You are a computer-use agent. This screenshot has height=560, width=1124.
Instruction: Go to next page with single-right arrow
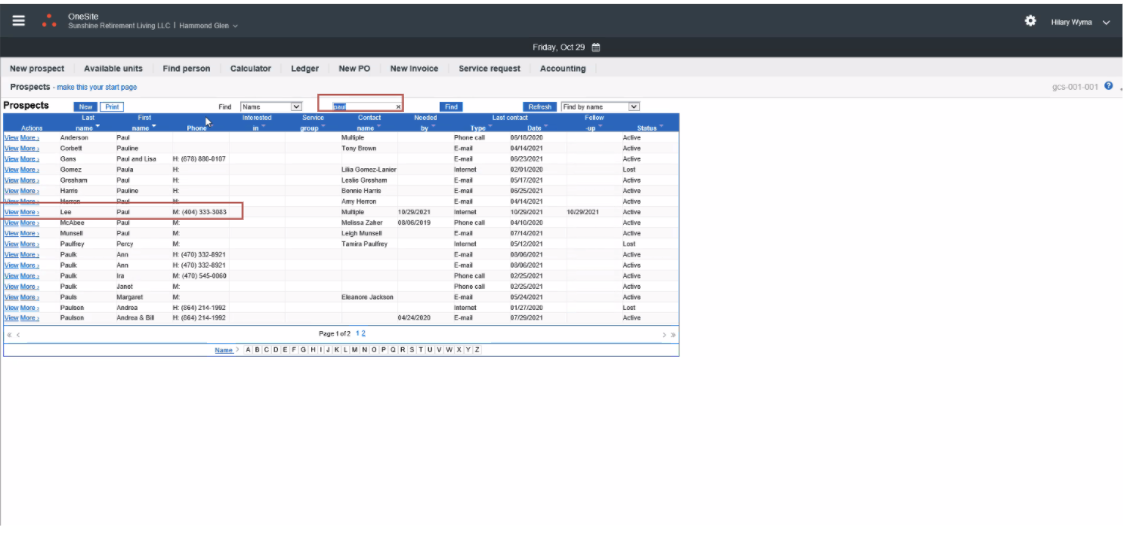coord(664,335)
